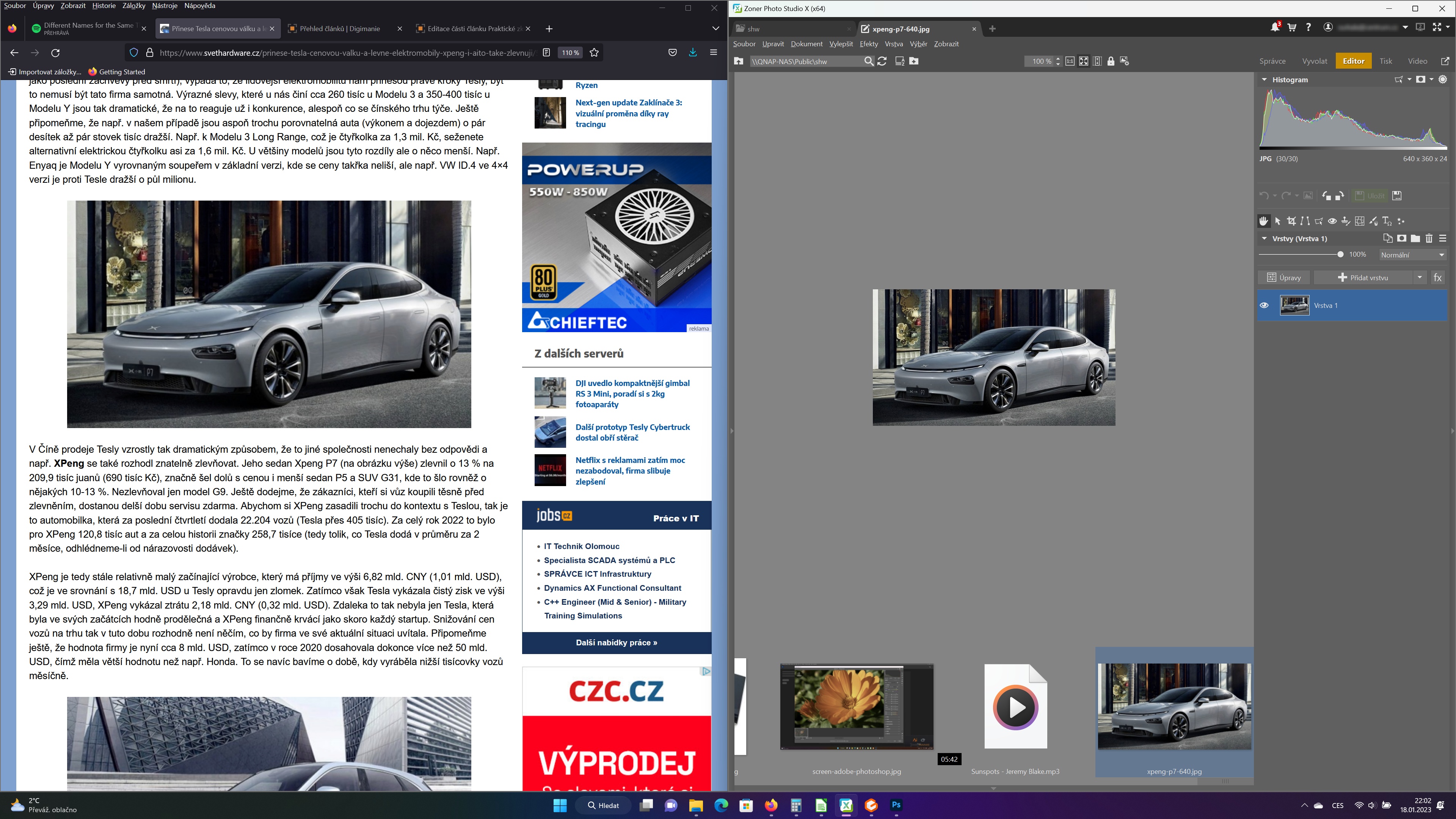Rotate image left using rotate icon
The image size is (1456, 819).
tap(1326, 196)
